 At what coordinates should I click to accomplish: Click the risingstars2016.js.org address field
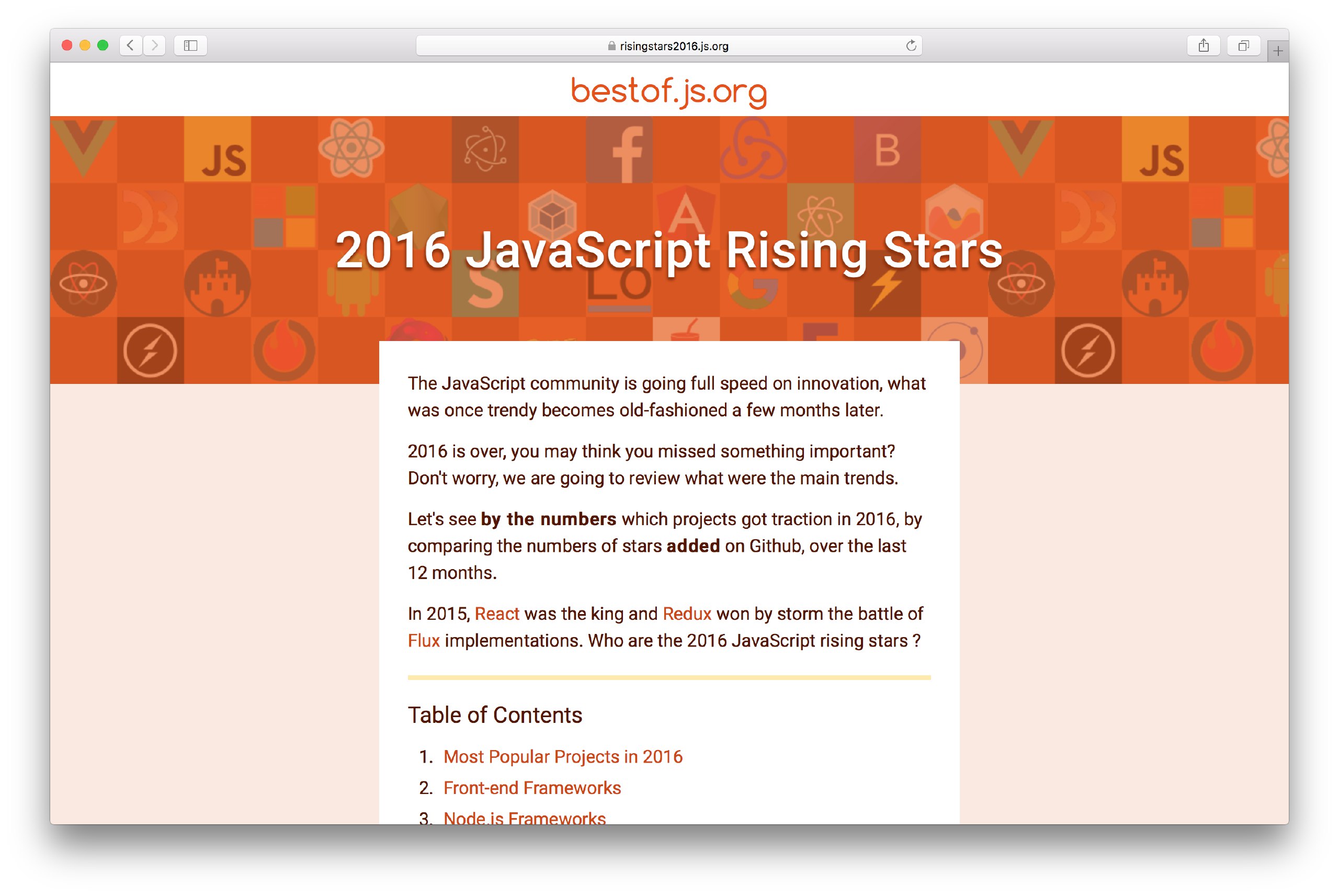coord(669,45)
